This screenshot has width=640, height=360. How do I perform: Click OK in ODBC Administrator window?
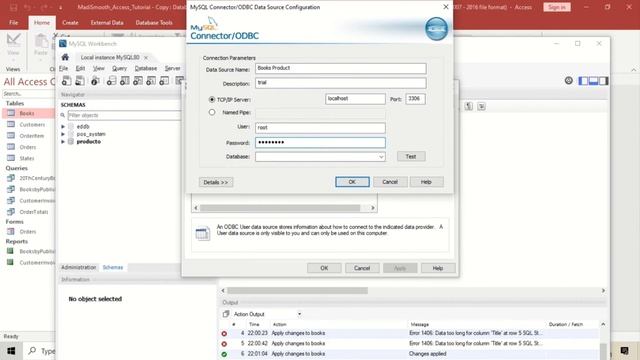pos(324,268)
